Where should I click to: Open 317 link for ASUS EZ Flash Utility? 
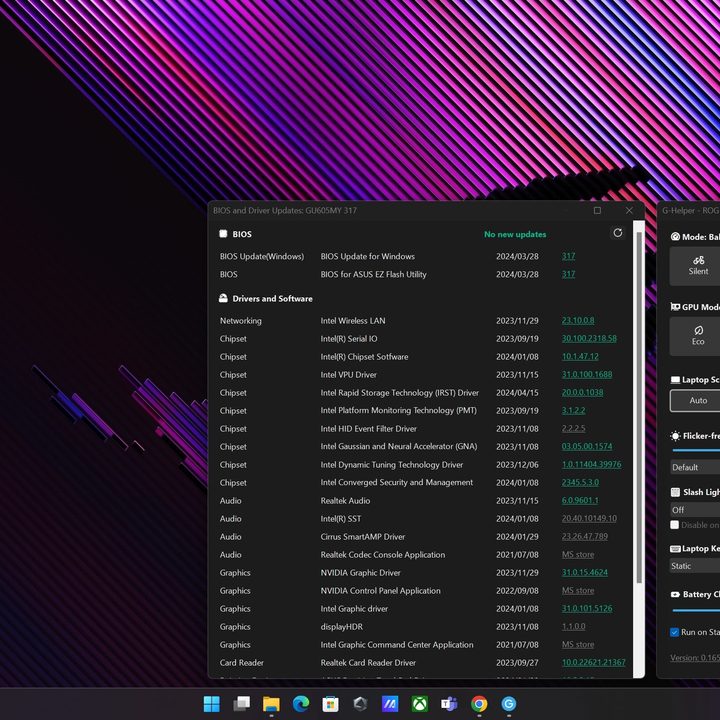point(568,274)
